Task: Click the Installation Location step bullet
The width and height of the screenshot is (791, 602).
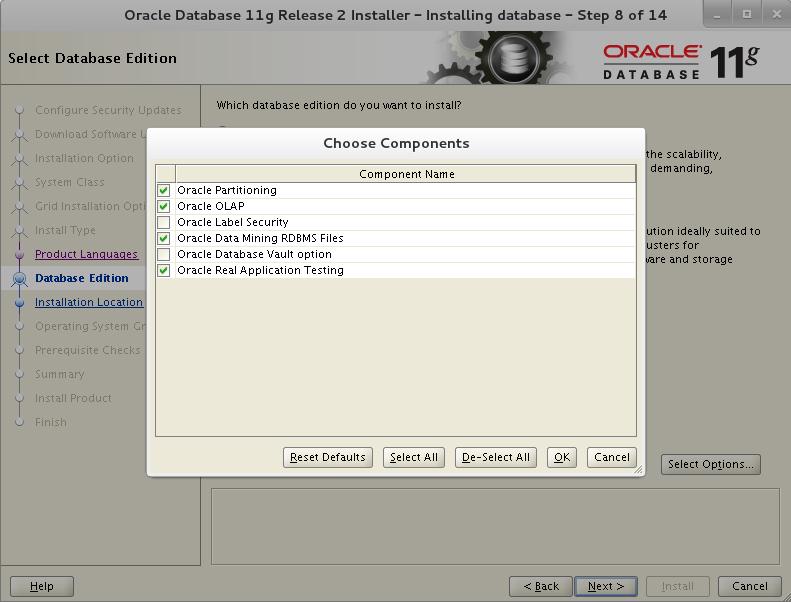Action: (x=20, y=303)
